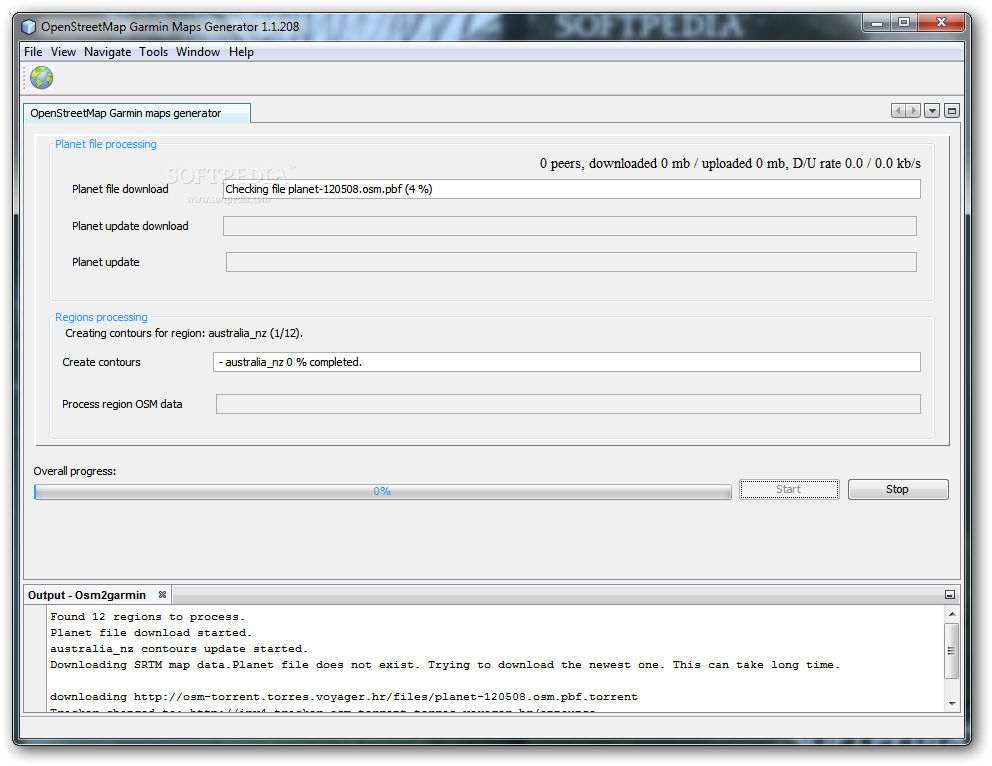Open the File menu
Image resolution: width=992 pixels, height=766 pixels.
click(33, 52)
